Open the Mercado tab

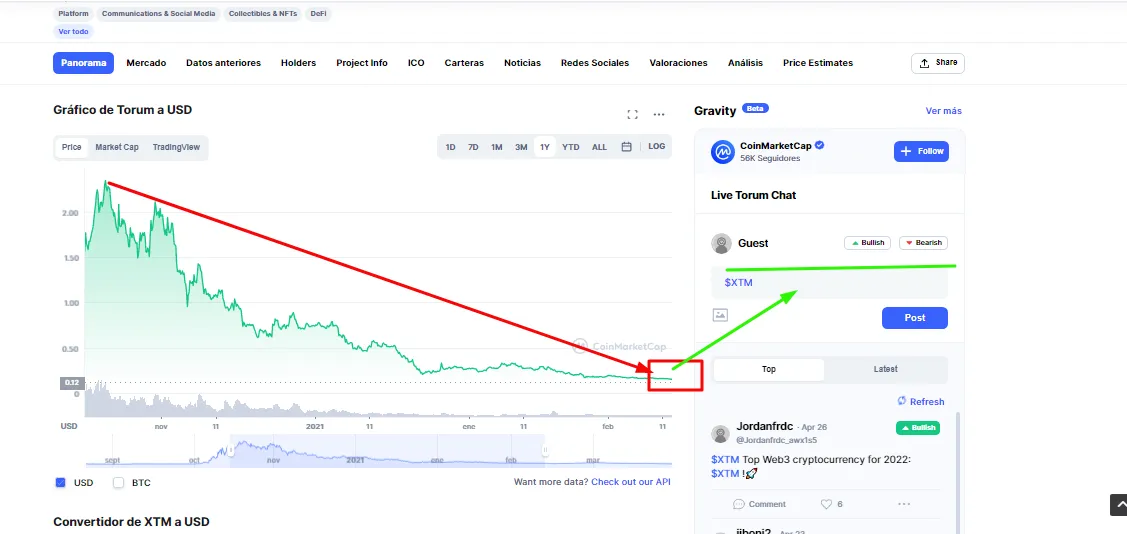click(146, 63)
